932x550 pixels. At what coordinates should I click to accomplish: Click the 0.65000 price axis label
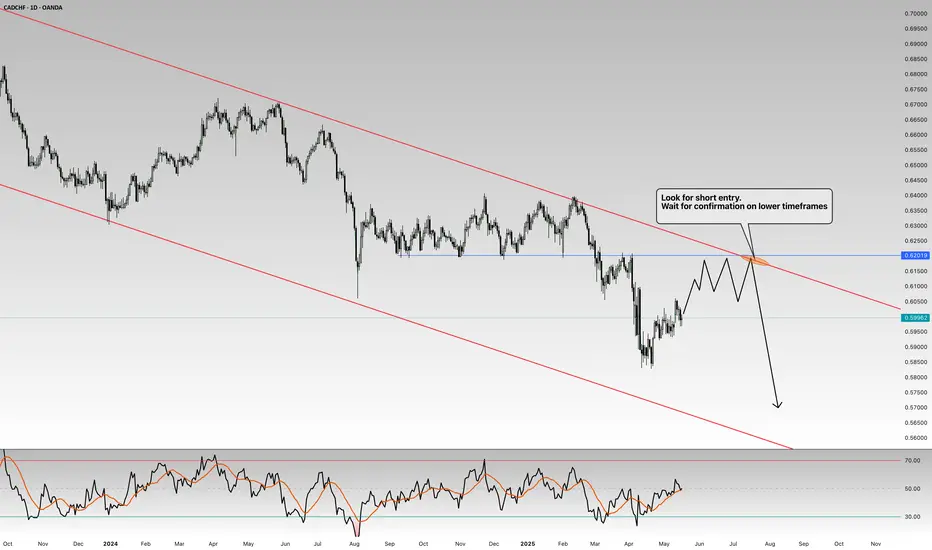coord(915,165)
